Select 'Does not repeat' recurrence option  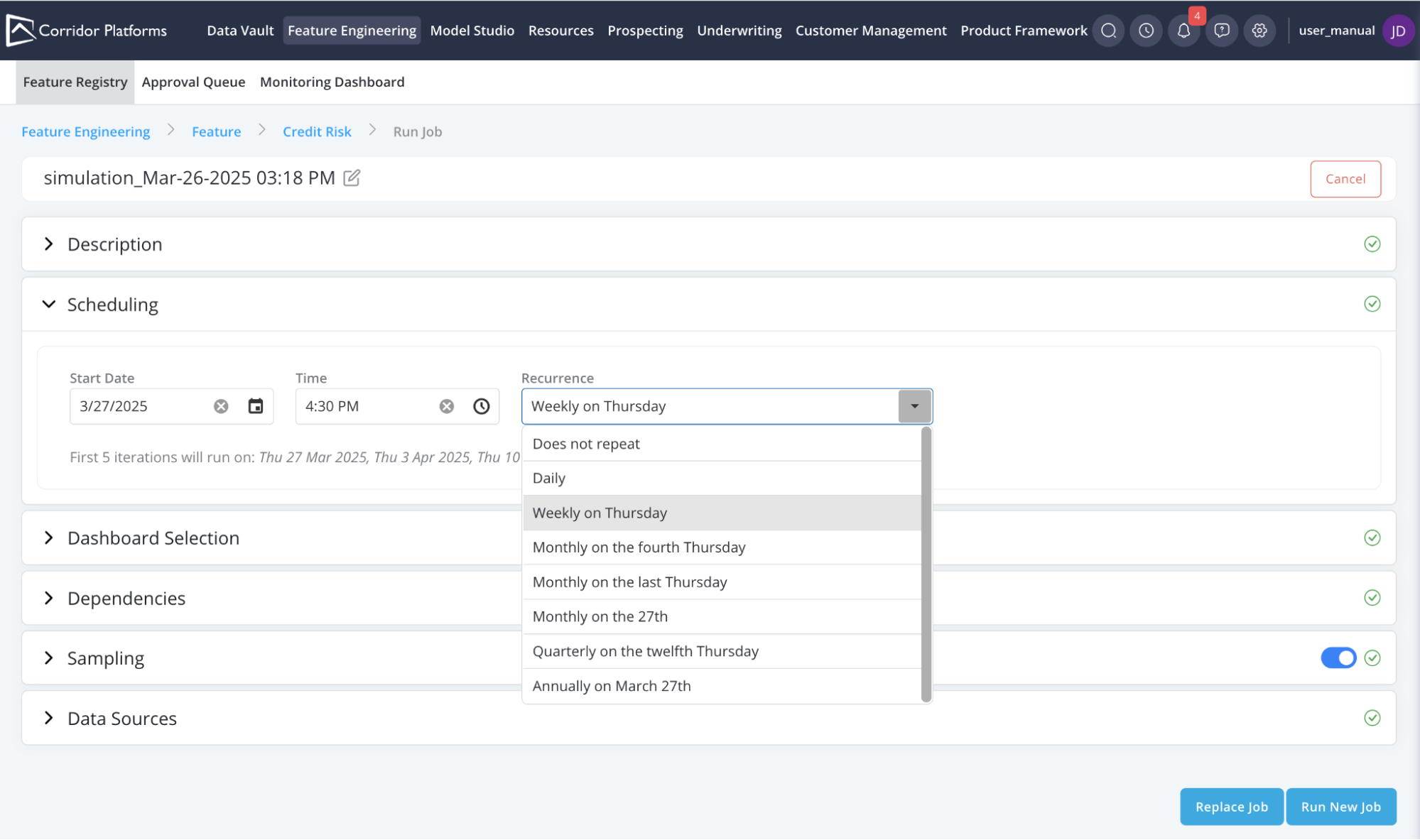(586, 444)
